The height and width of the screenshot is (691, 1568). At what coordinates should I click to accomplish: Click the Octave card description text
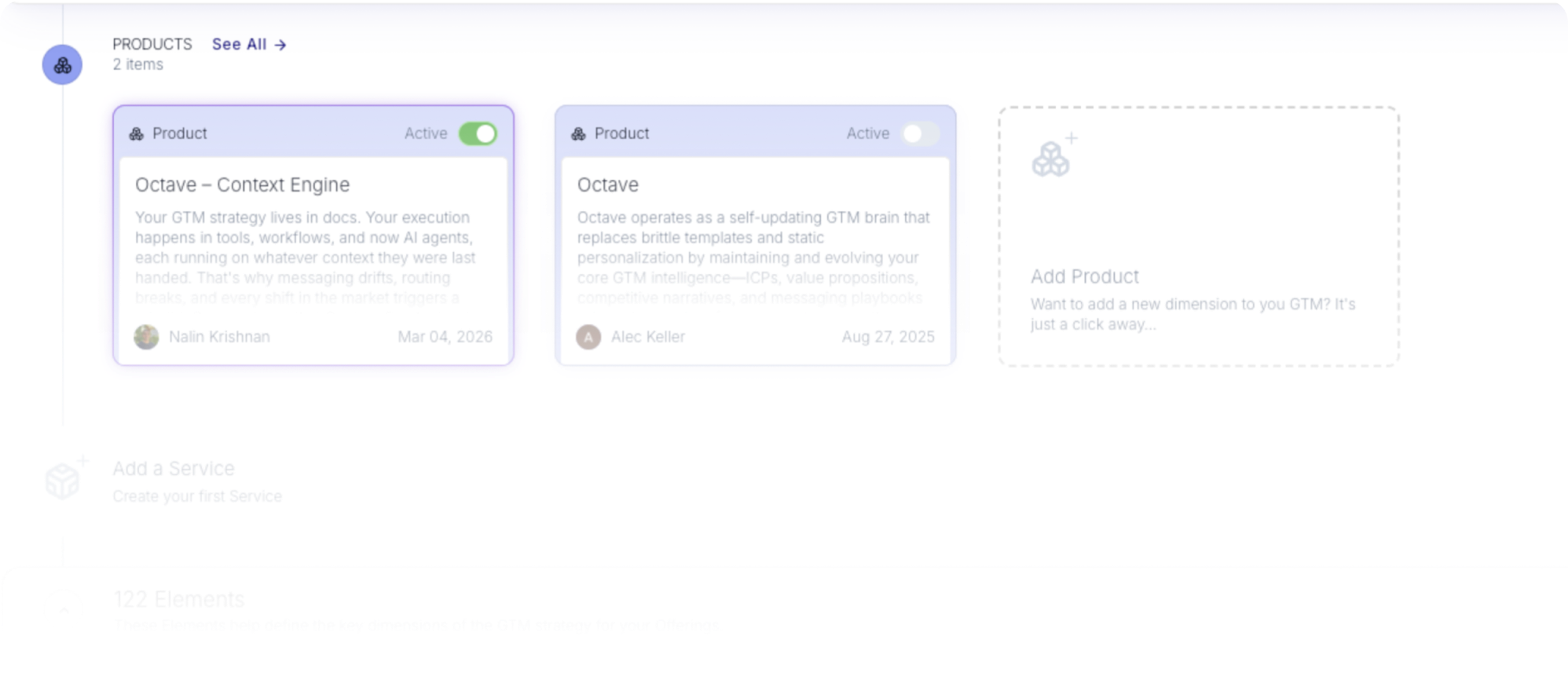pyautogui.click(x=753, y=258)
